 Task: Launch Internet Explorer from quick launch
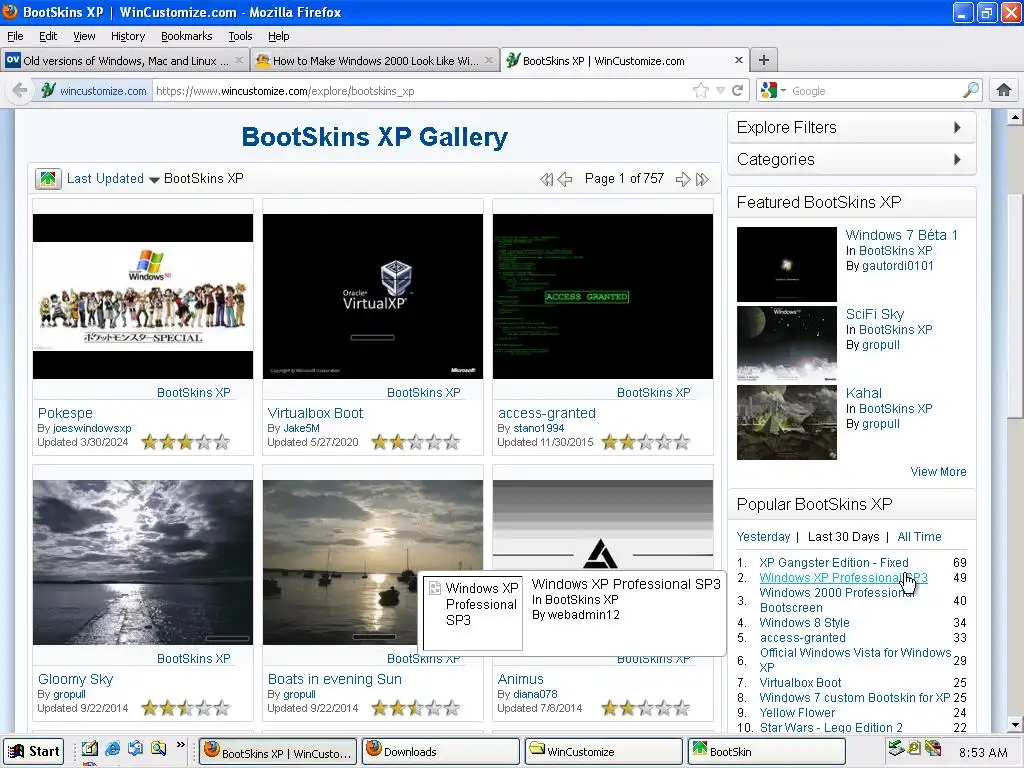click(x=112, y=748)
